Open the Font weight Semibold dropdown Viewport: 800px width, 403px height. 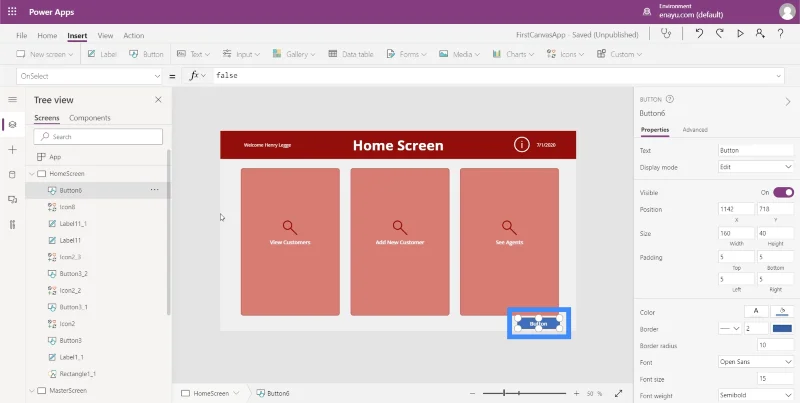click(x=756, y=395)
